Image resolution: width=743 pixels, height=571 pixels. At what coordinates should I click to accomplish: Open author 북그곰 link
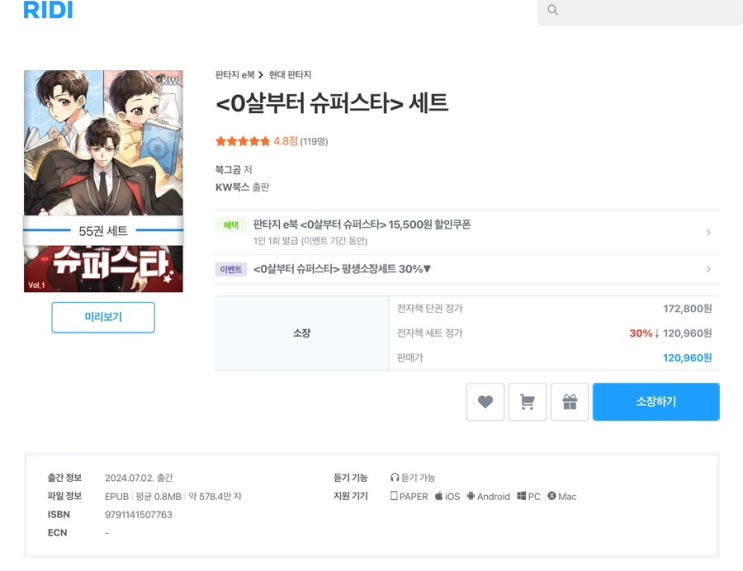(229, 170)
